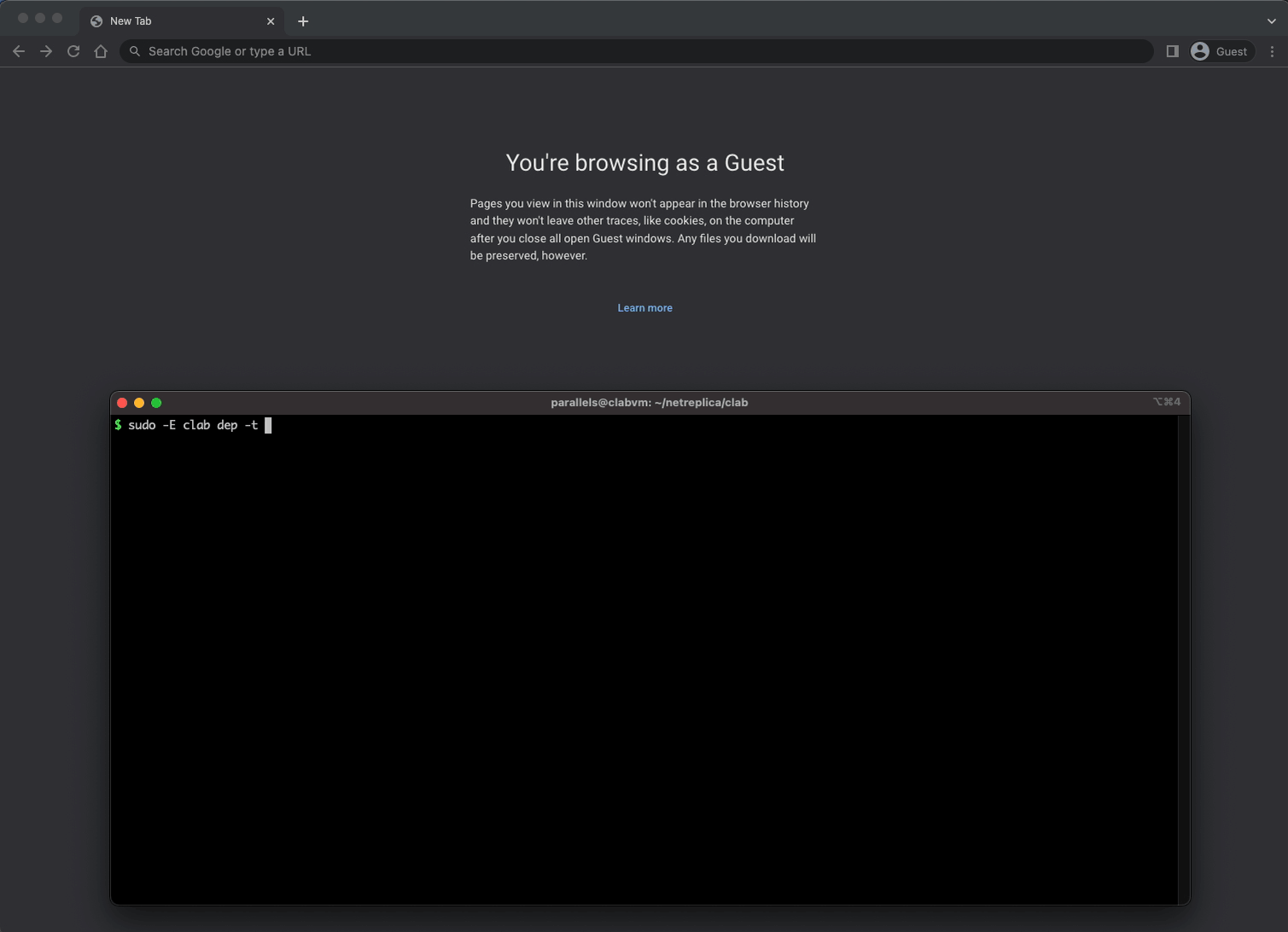Viewport: 1288px width, 932px height.
Task: Click the terminal's vertical scrollbar
Action: pyautogui.click(x=1184, y=657)
